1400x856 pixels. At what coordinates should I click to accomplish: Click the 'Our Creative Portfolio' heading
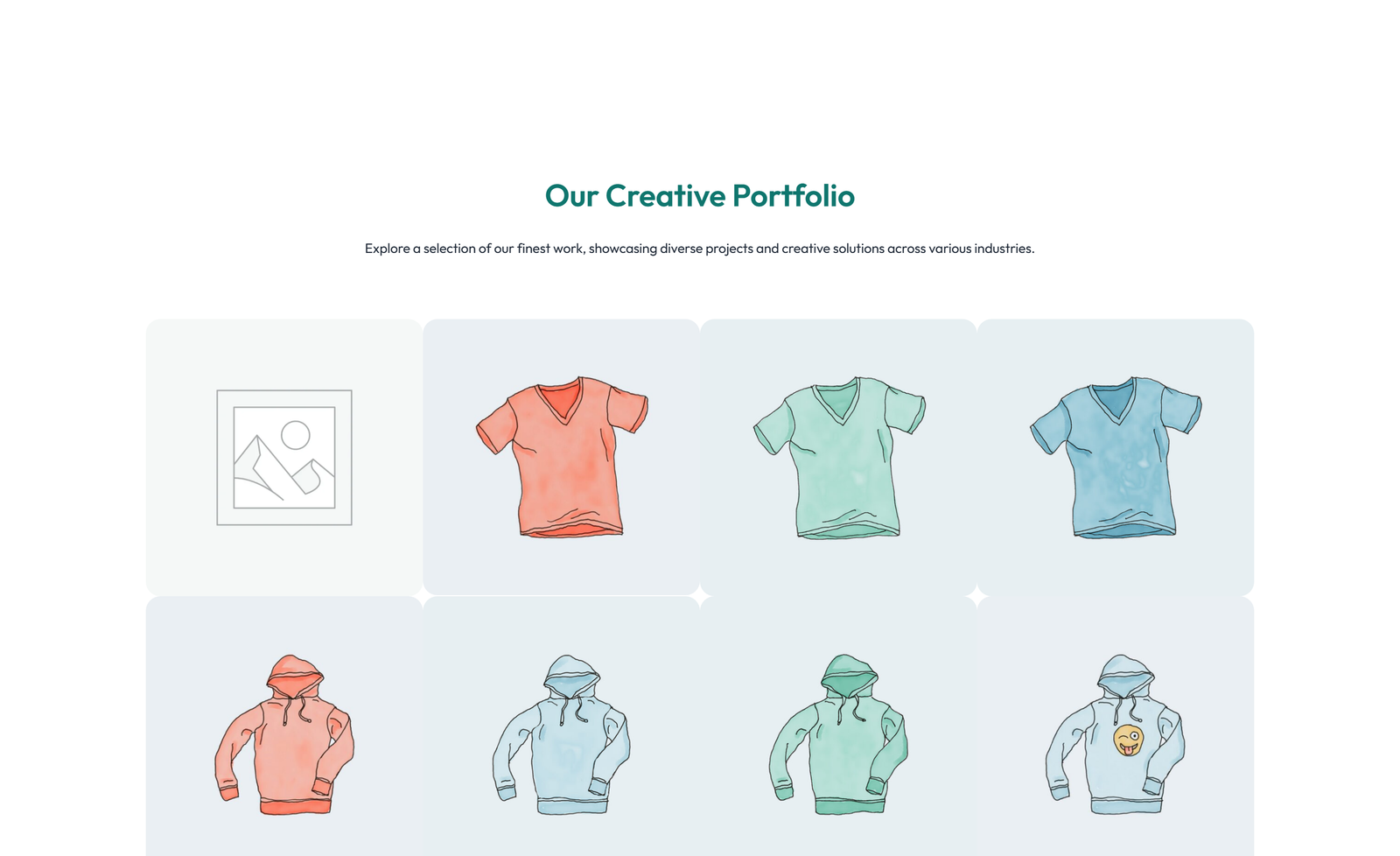(x=700, y=196)
